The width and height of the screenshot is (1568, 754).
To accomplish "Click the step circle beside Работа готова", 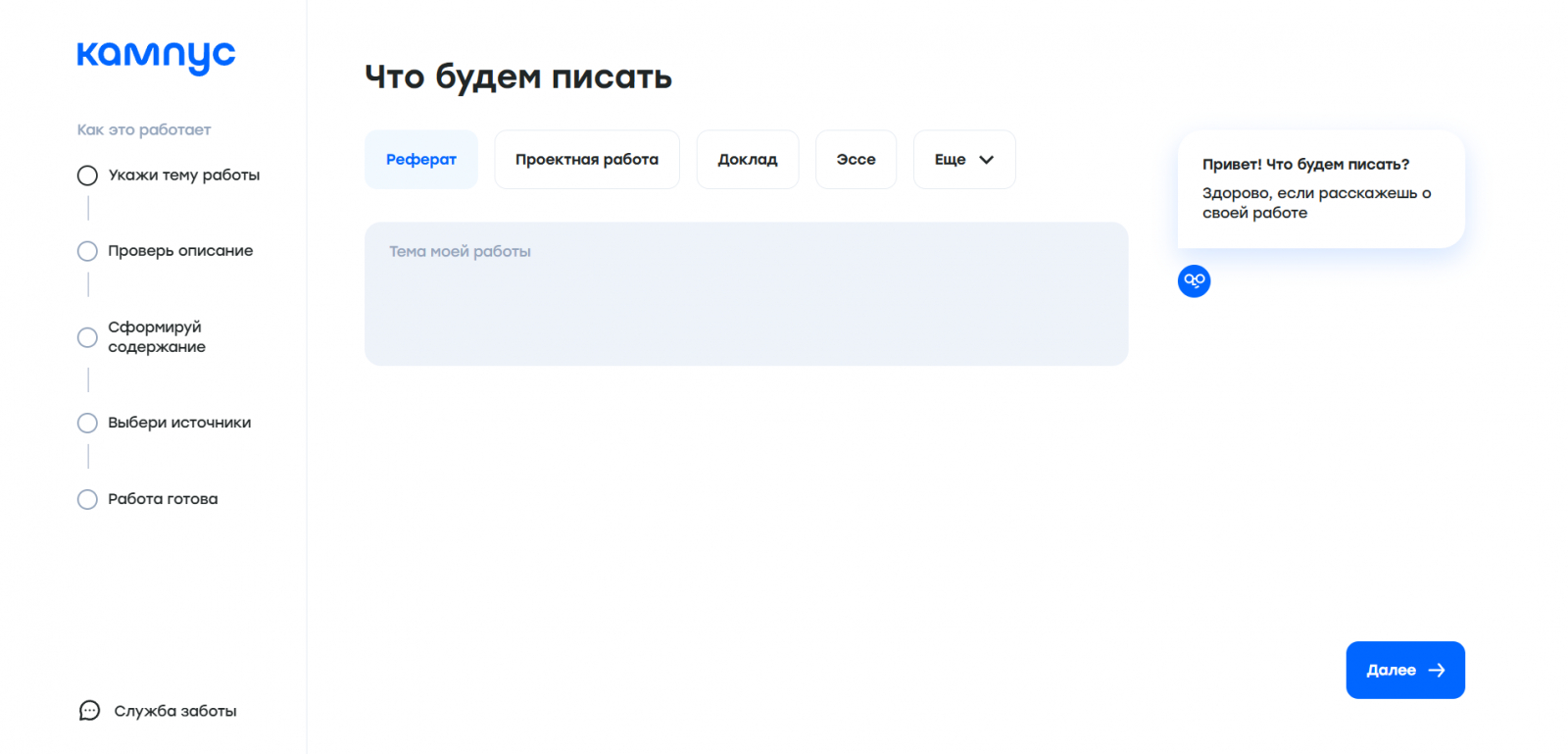I will [87, 499].
